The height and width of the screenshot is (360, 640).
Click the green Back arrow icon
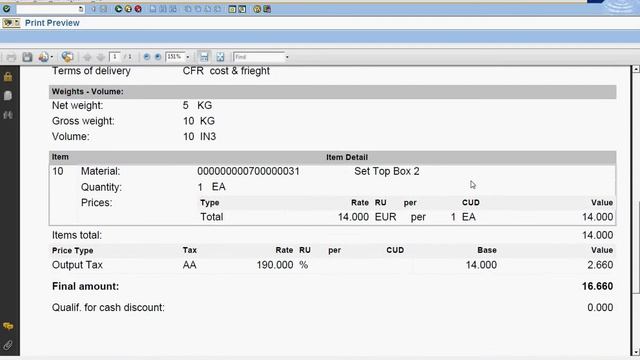pyautogui.click(x=118, y=9)
